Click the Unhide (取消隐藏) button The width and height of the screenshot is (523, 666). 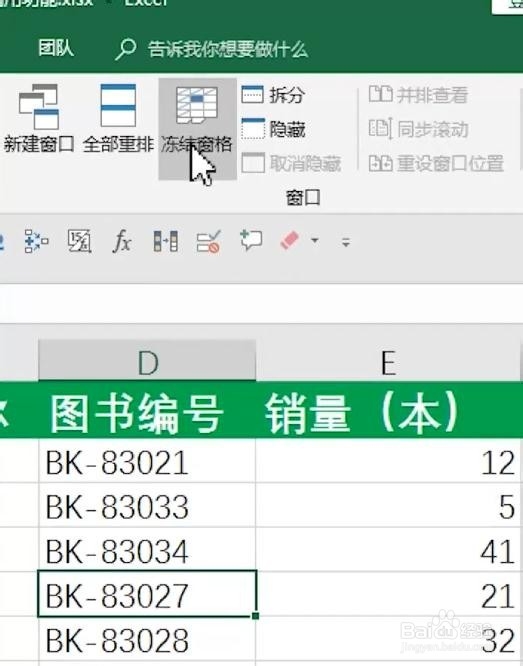(291, 163)
